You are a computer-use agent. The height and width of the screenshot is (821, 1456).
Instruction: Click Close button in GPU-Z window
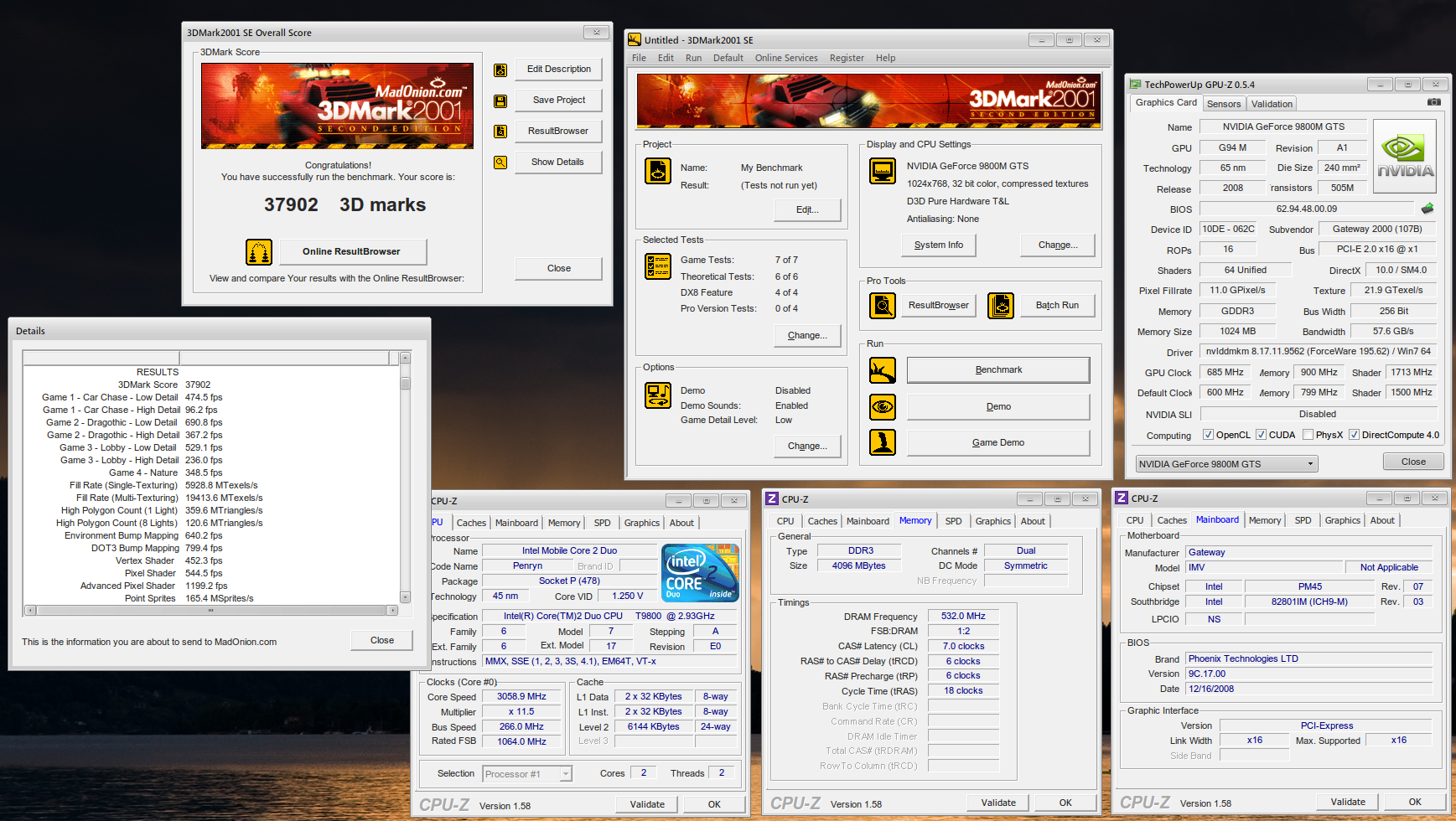click(x=1413, y=462)
